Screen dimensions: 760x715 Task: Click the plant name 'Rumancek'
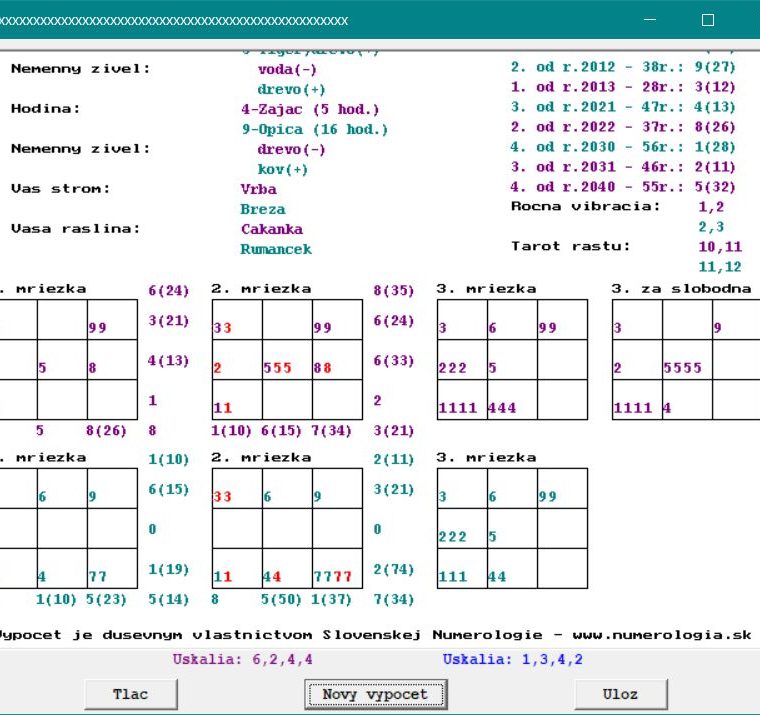tap(276, 249)
